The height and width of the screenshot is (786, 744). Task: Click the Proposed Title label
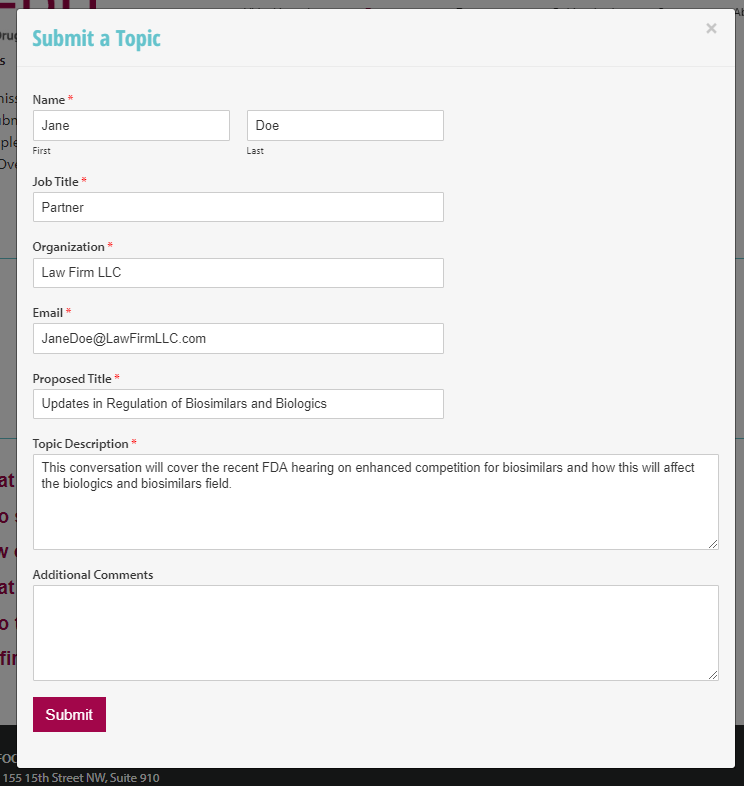click(72, 379)
